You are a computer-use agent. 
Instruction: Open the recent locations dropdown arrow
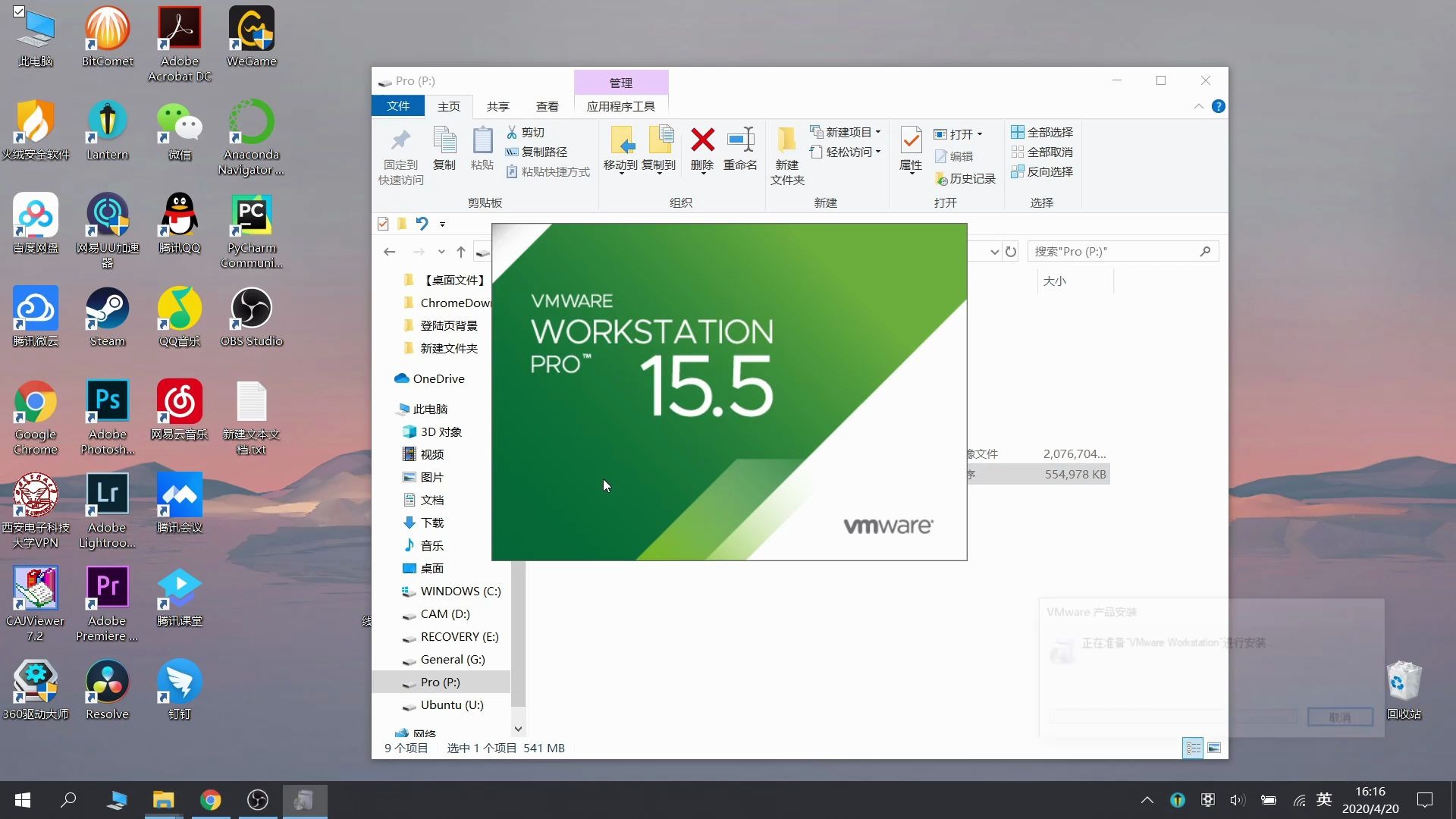point(441,251)
